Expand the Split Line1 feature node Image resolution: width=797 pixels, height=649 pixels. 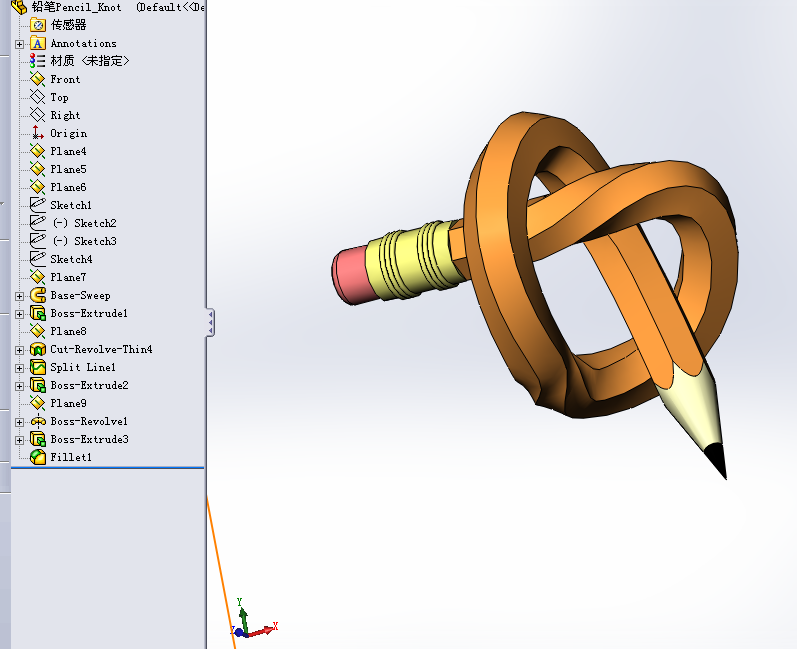pos(19,368)
